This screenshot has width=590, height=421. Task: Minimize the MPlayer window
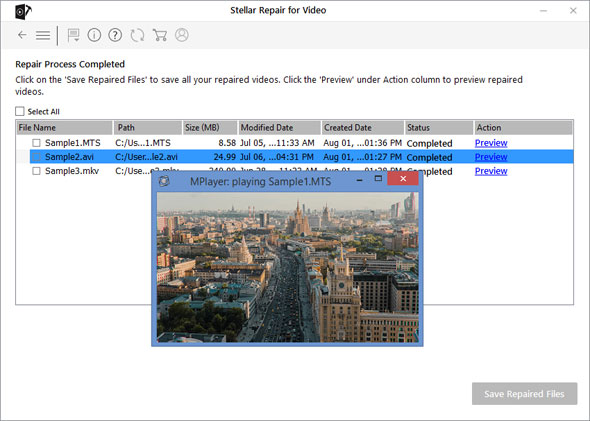pyautogui.click(x=359, y=180)
